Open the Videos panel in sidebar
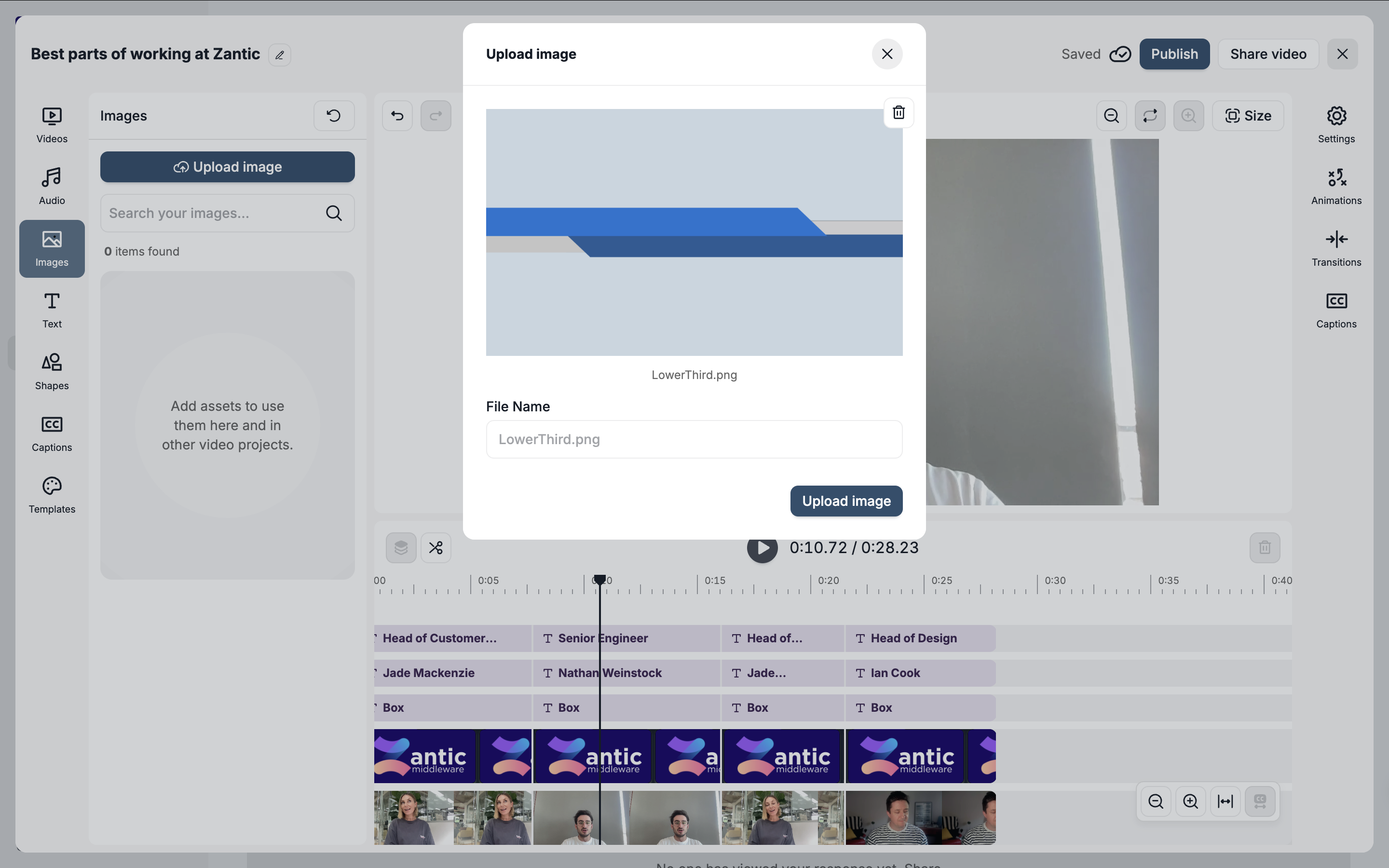This screenshot has height=868, width=1389. point(52,125)
